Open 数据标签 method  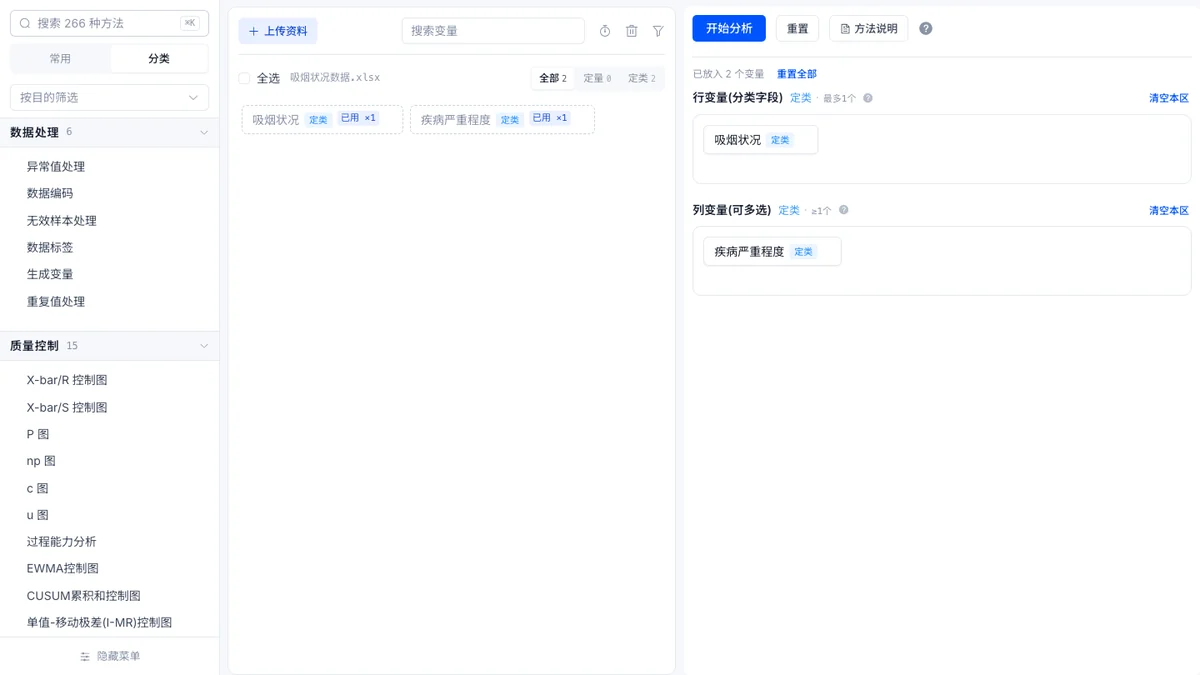[50, 247]
